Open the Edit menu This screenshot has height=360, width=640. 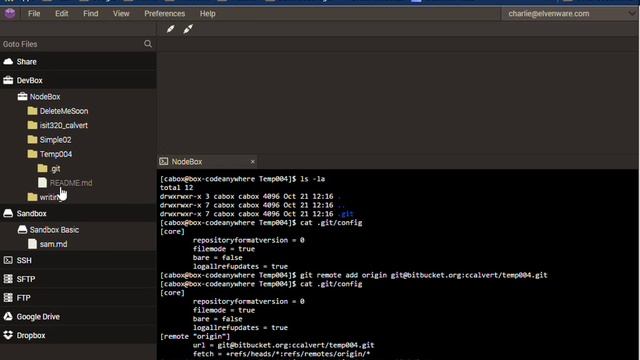coord(62,13)
